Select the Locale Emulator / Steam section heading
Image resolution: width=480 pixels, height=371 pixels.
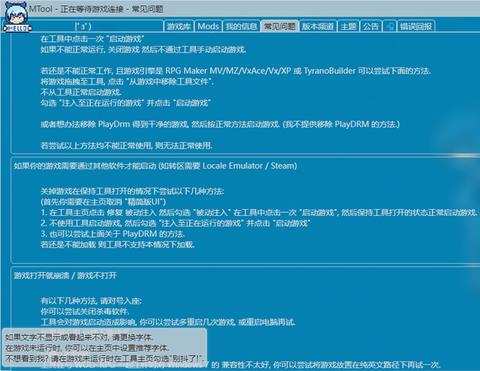pyautogui.click(x=155, y=166)
